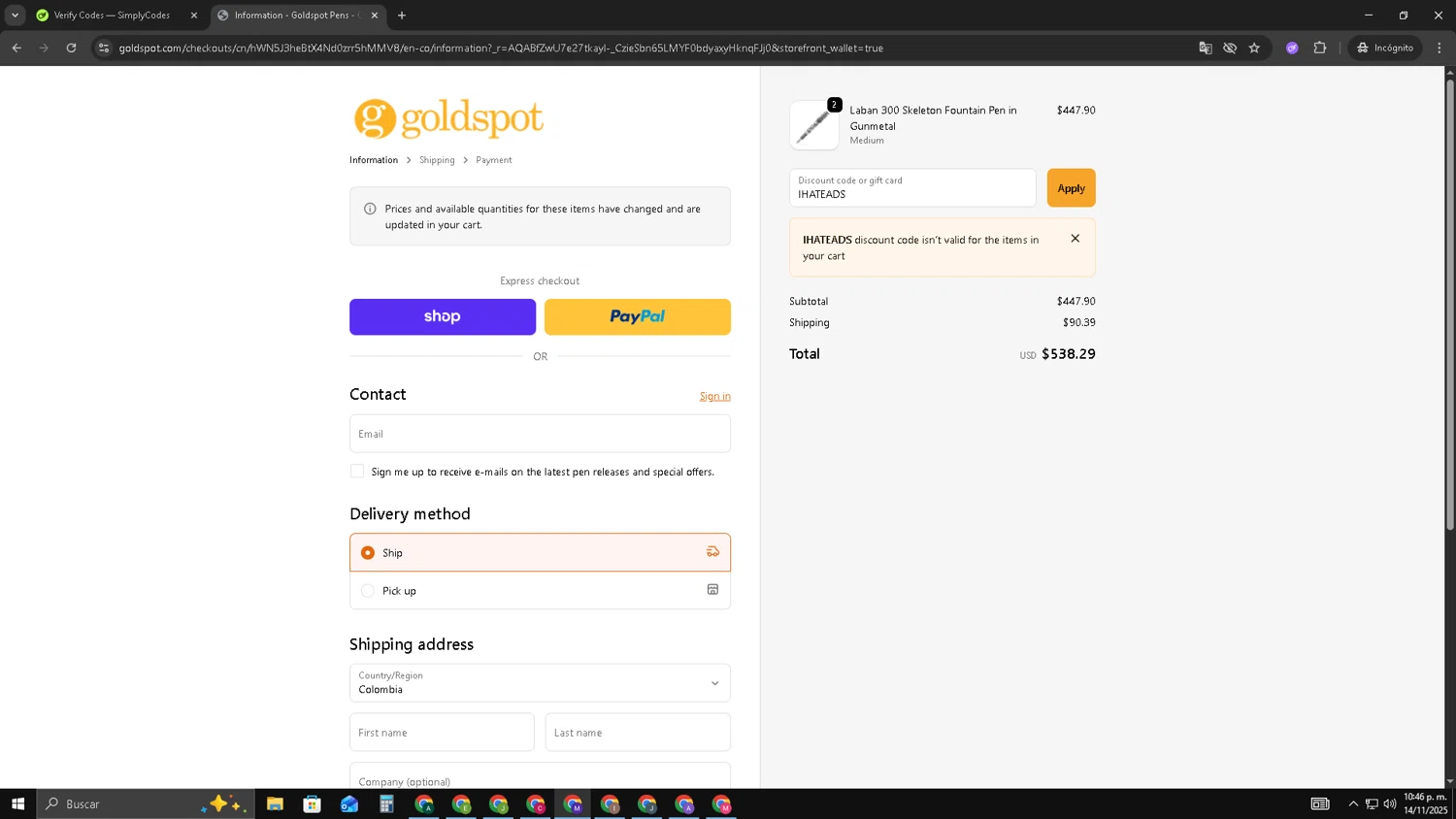Click the total amount $538.29
Screen dimensions: 1456x819
point(1069,354)
